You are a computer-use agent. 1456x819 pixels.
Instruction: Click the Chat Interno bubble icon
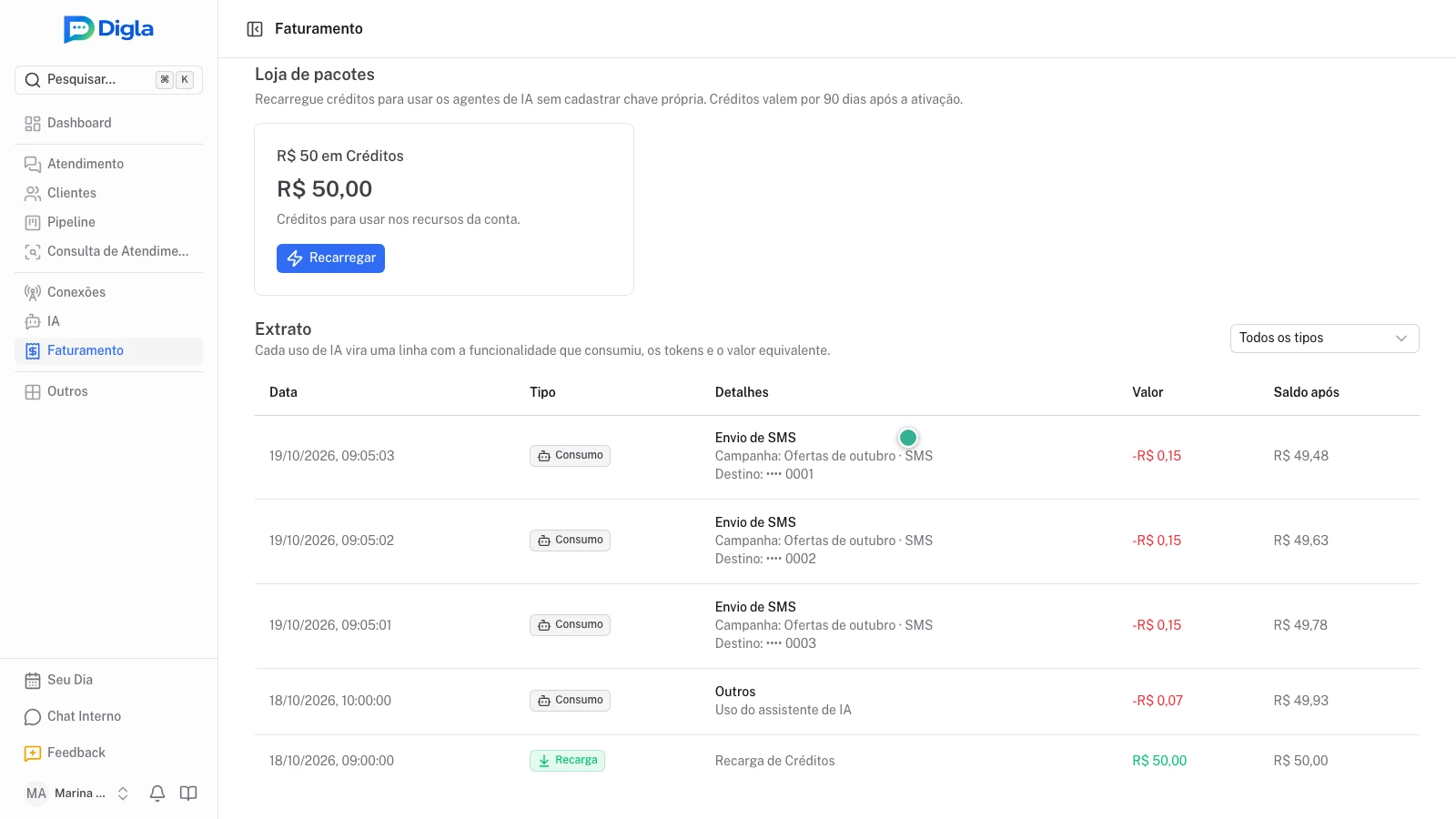coord(33,717)
